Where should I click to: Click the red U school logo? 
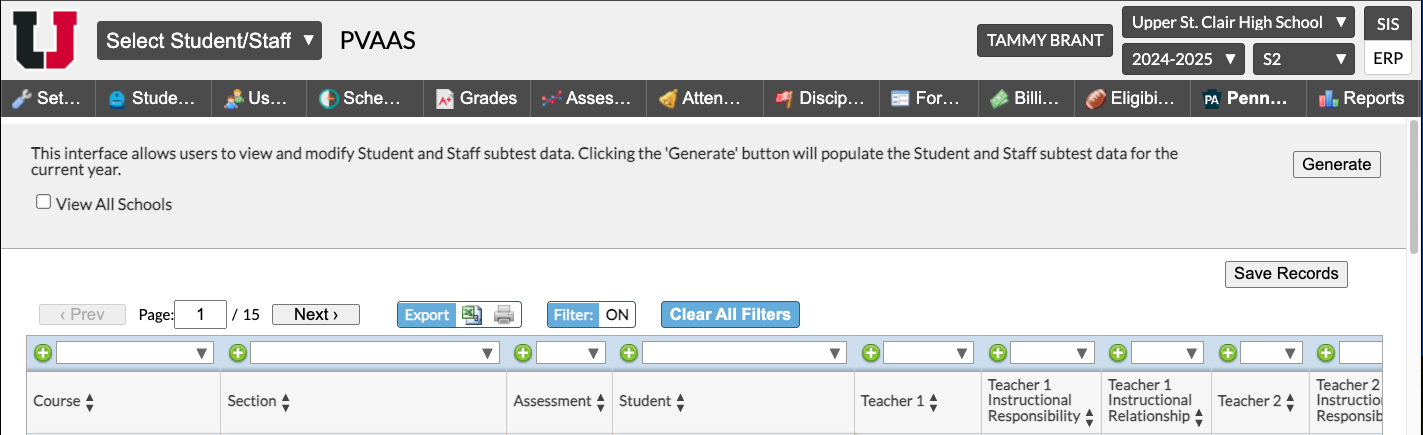tap(45, 40)
